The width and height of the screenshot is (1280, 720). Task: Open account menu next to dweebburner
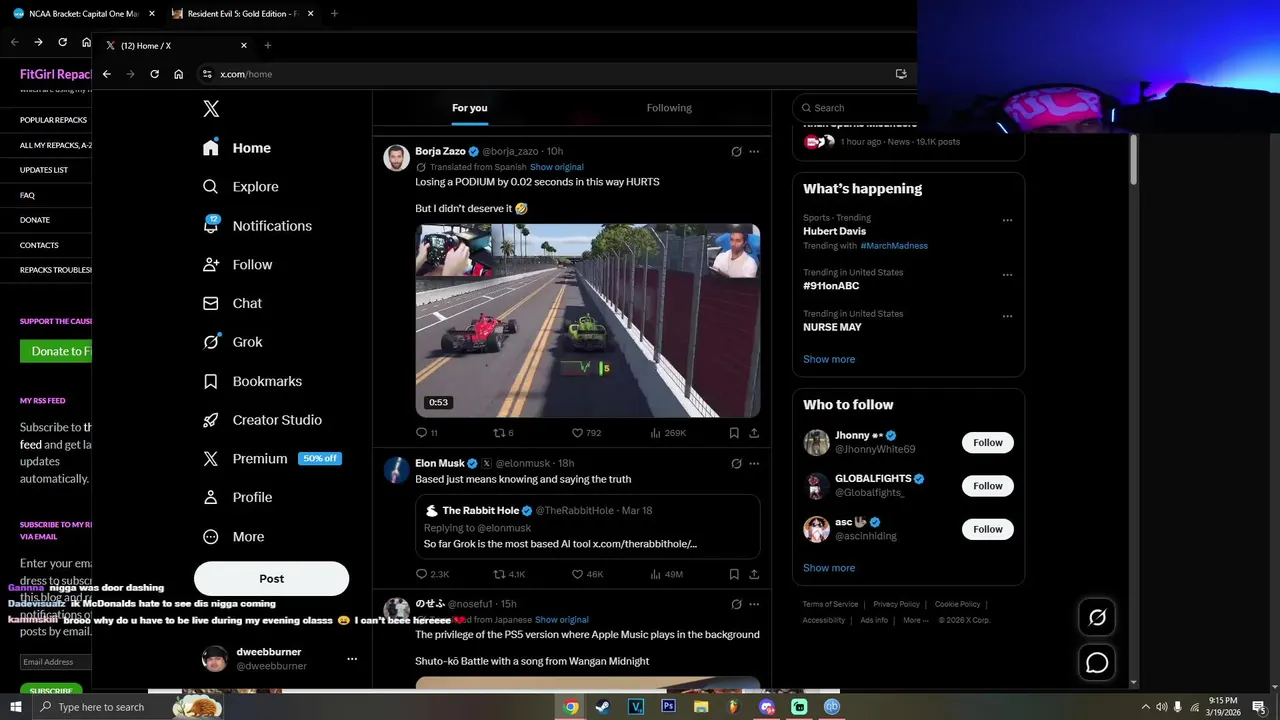coord(352,659)
